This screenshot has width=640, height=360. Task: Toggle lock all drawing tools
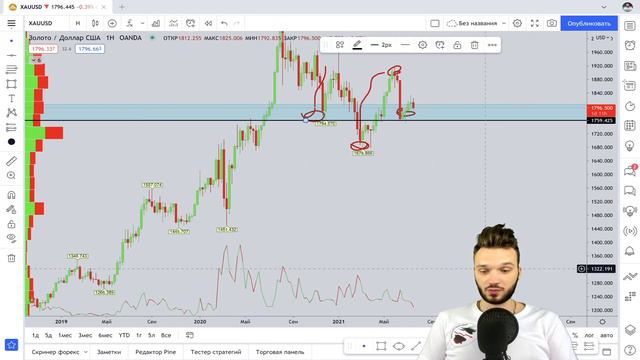(11, 224)
